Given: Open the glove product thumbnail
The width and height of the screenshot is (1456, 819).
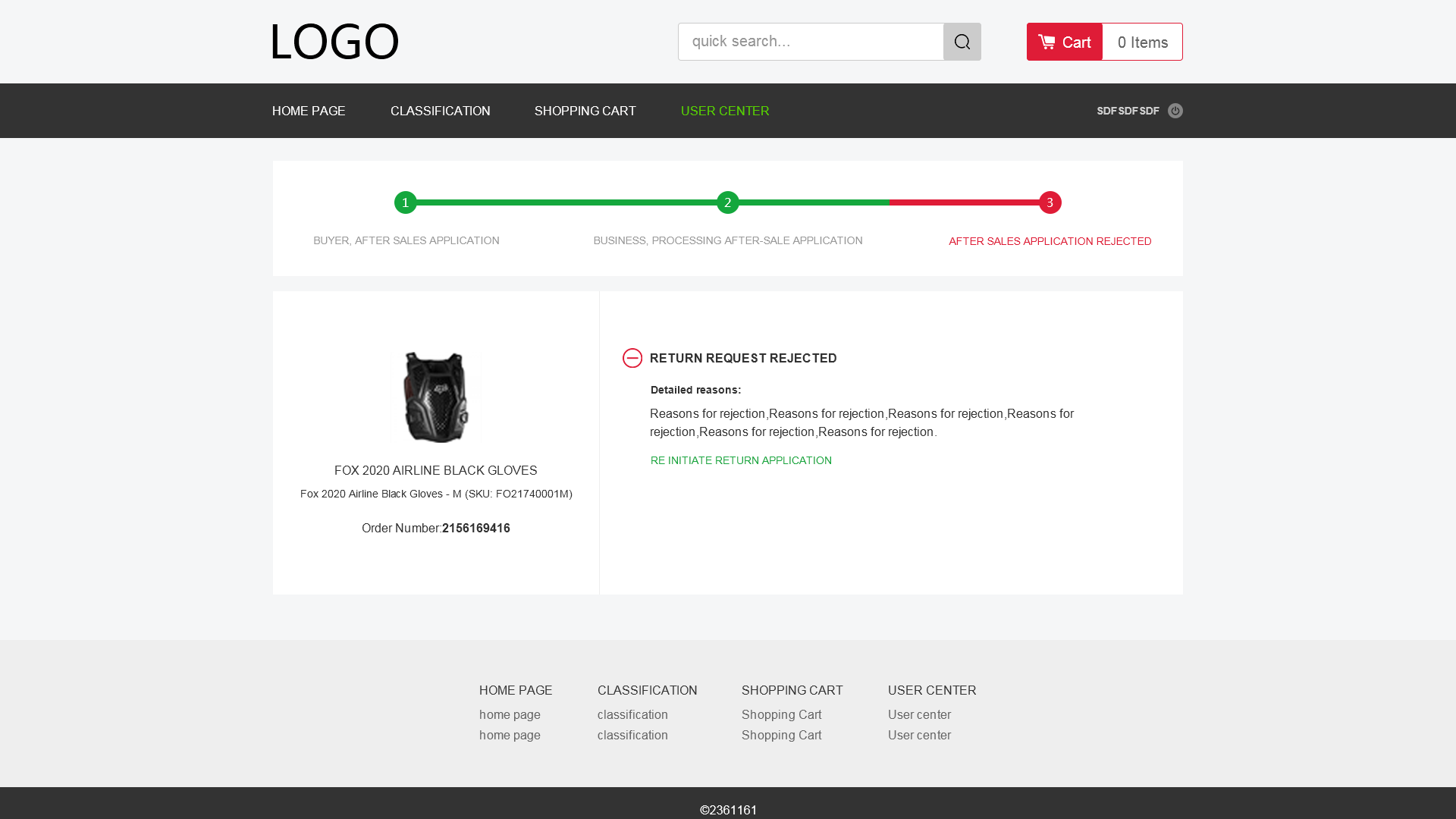Looking at the screenshot, I should 435,397.
